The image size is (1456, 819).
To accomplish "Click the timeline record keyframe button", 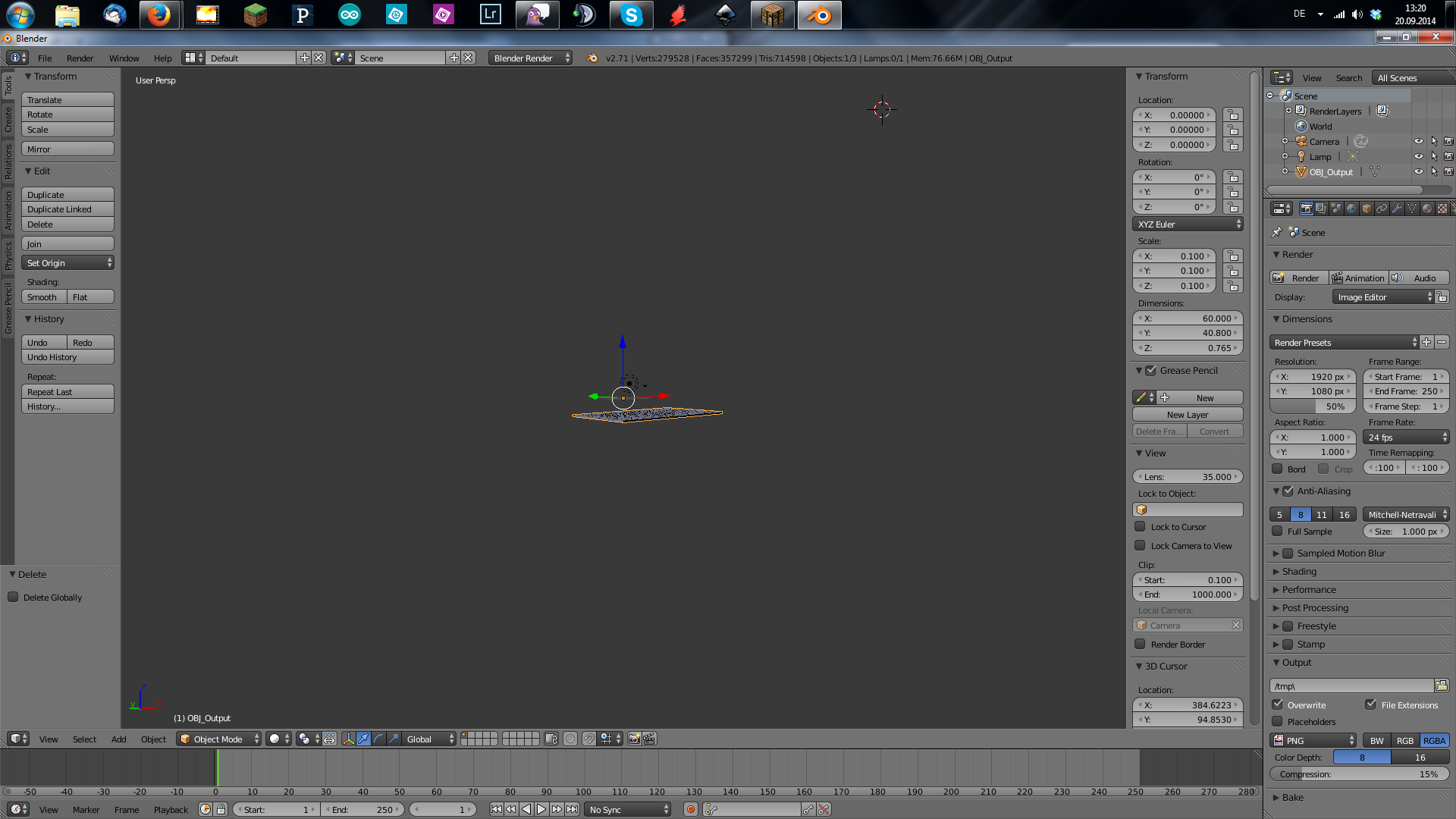I will point(691,809).
